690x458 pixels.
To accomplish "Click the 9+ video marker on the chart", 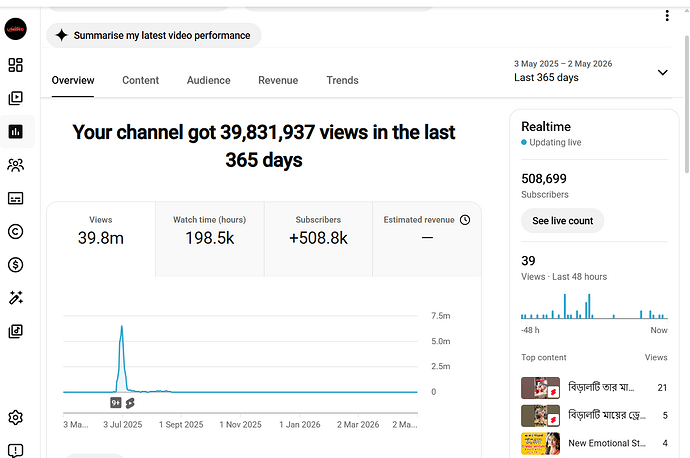I will pyautogui.click(x=116, y=403).
